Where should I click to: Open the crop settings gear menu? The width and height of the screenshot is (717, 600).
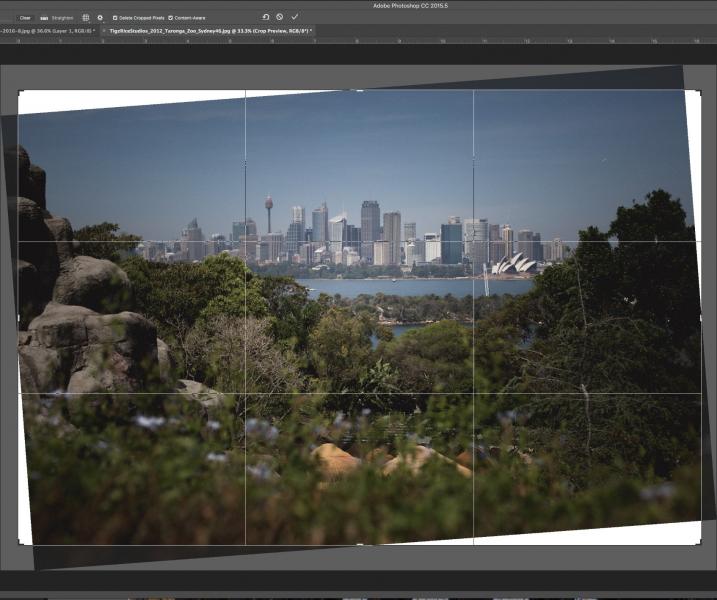[100, 18]
